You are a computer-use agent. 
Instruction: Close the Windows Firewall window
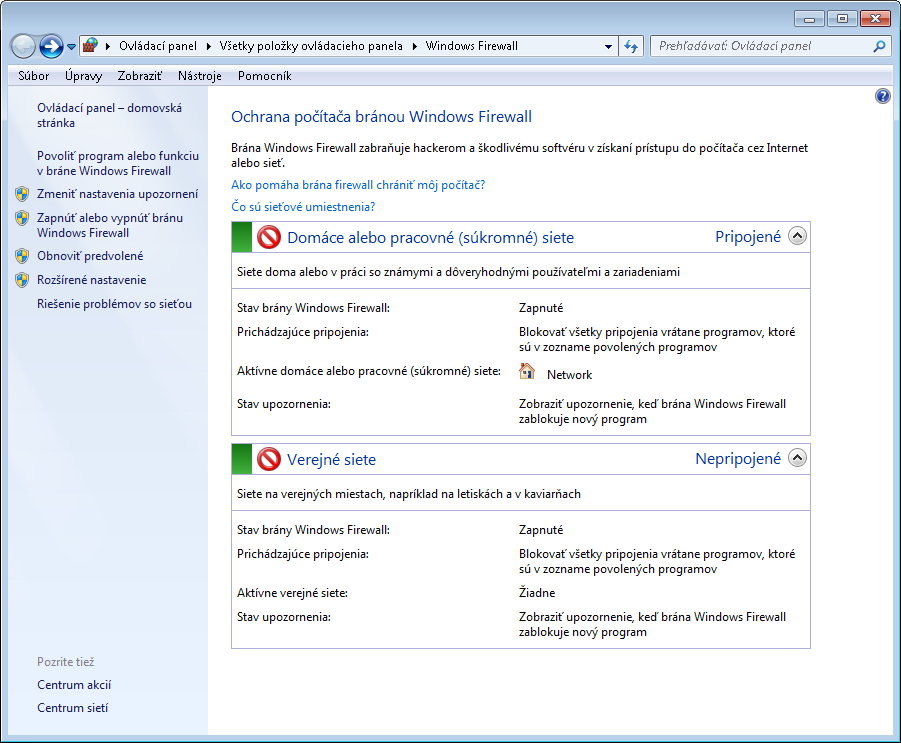pos(875,19)
